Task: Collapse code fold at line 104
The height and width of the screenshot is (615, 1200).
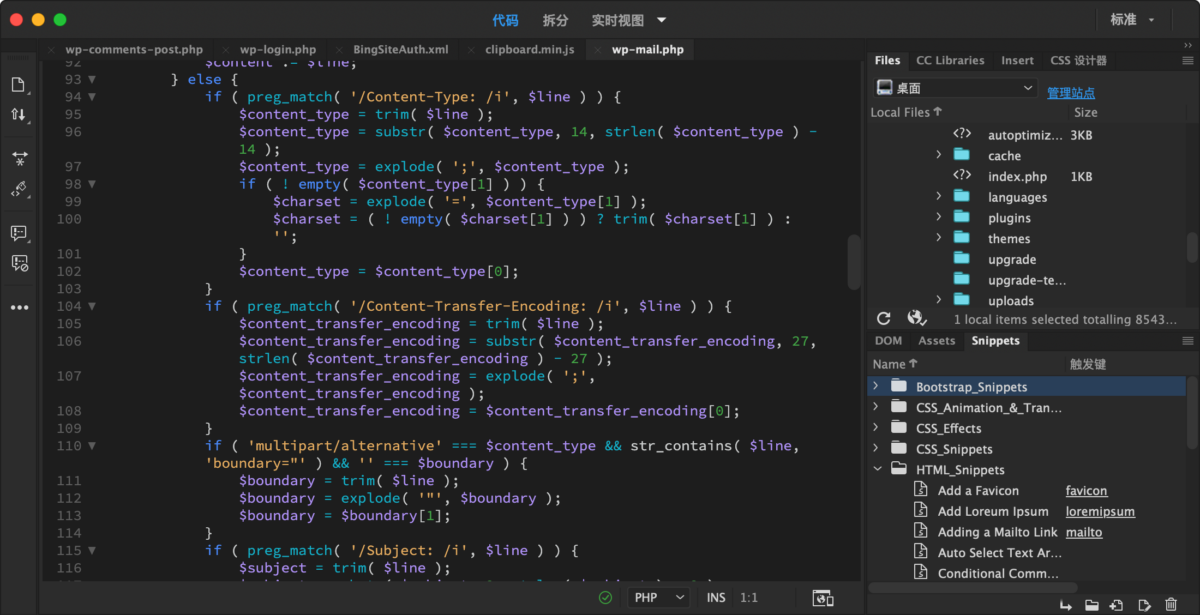Action: [92, 306]
